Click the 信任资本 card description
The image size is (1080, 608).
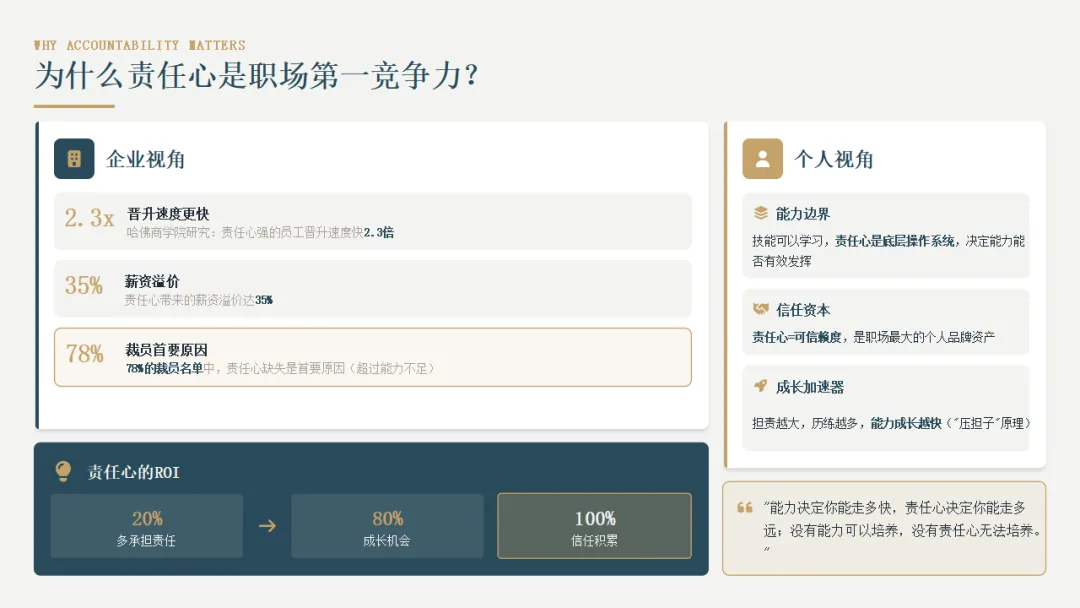873,337
